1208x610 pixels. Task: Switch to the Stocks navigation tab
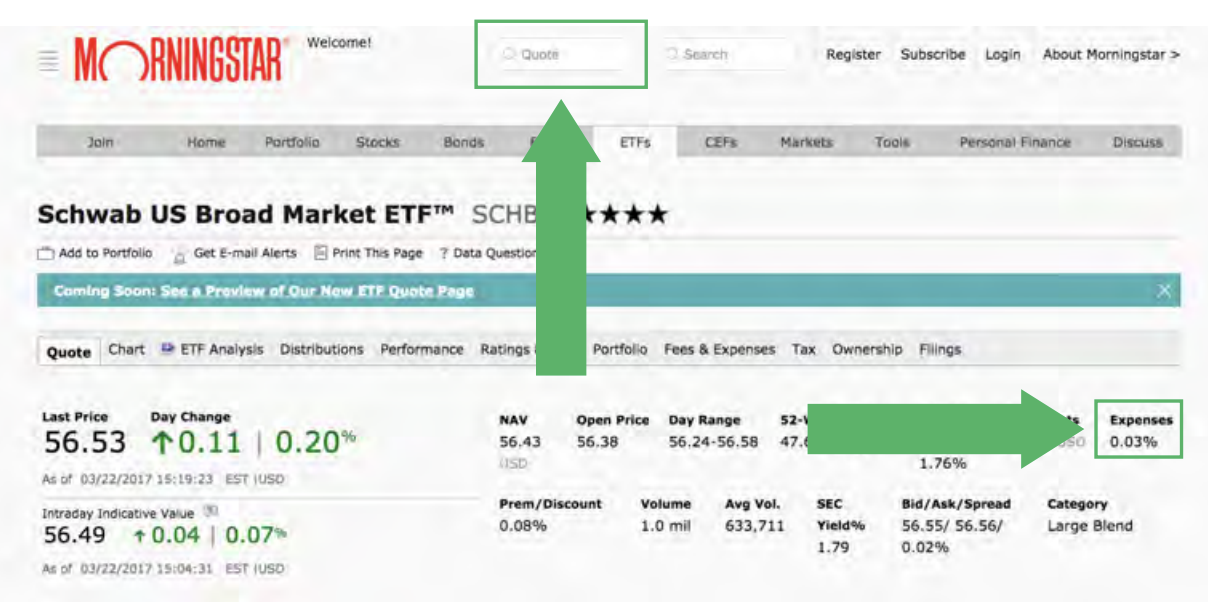[x=378, y=142]
